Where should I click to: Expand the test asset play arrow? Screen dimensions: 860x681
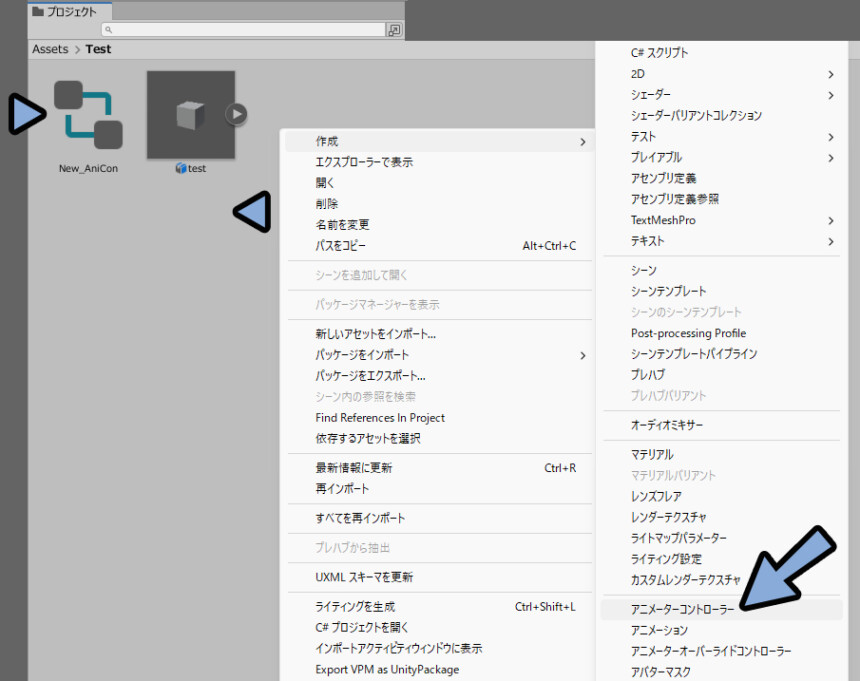pos(236,114)
